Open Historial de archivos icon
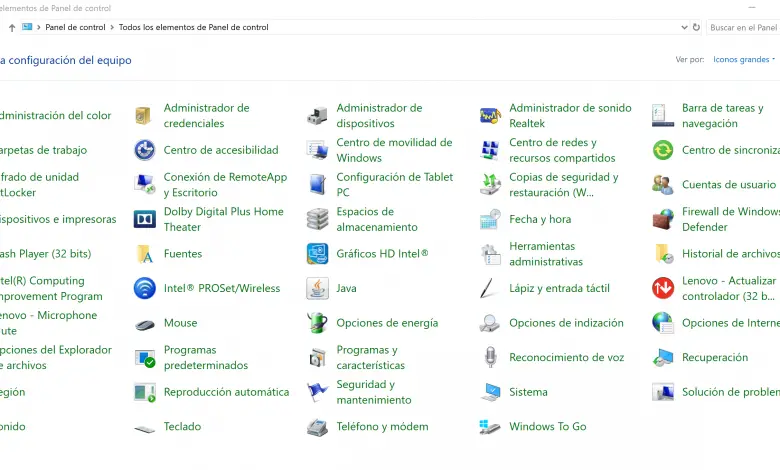The width and height of the screenshot is (780, 470). [664, 254]
